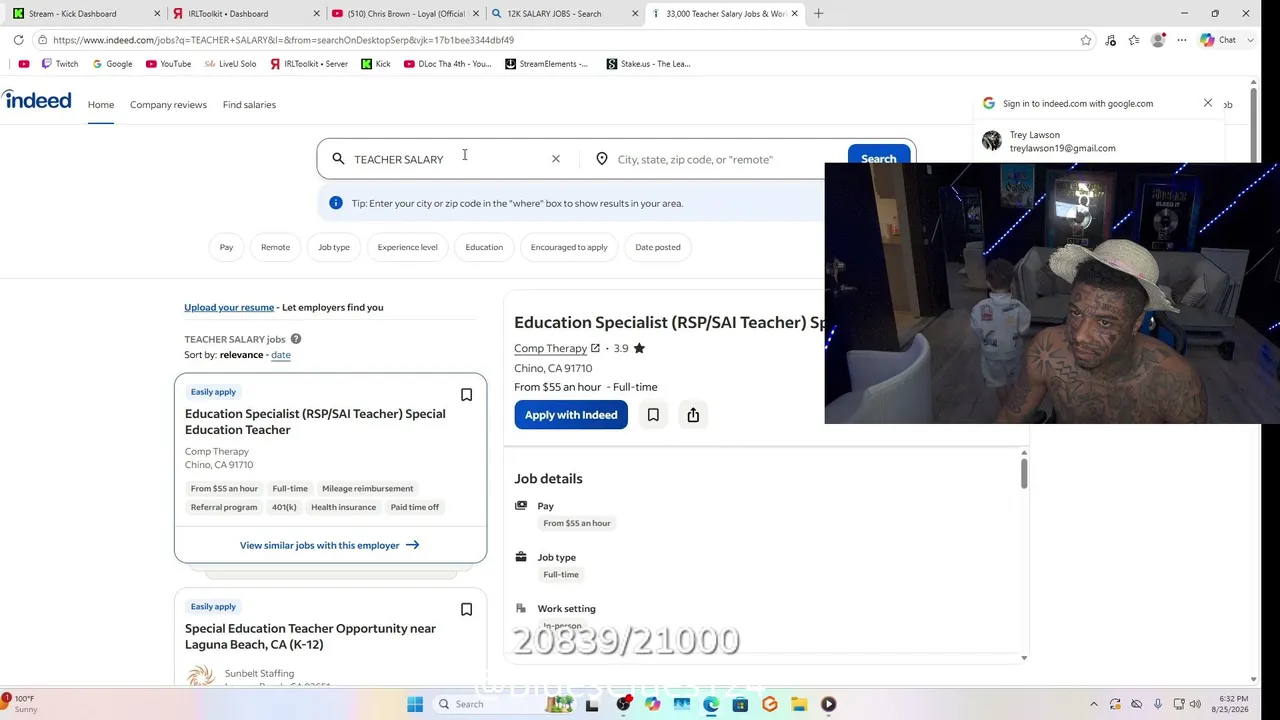Image resolution: width=1280 pixels, height=720 pixels.
Task: Open the Experience level filter
Action: point(407,247)
